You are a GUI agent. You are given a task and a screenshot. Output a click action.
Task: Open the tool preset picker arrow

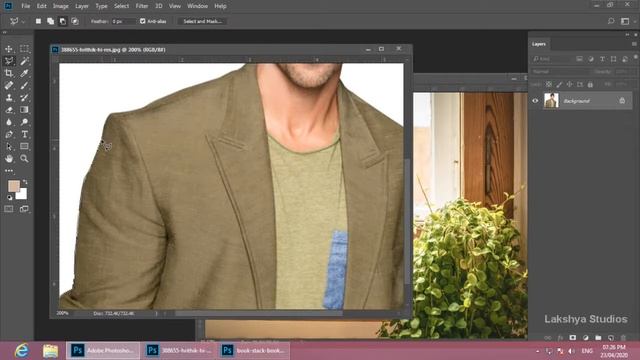tap(23, 21)
